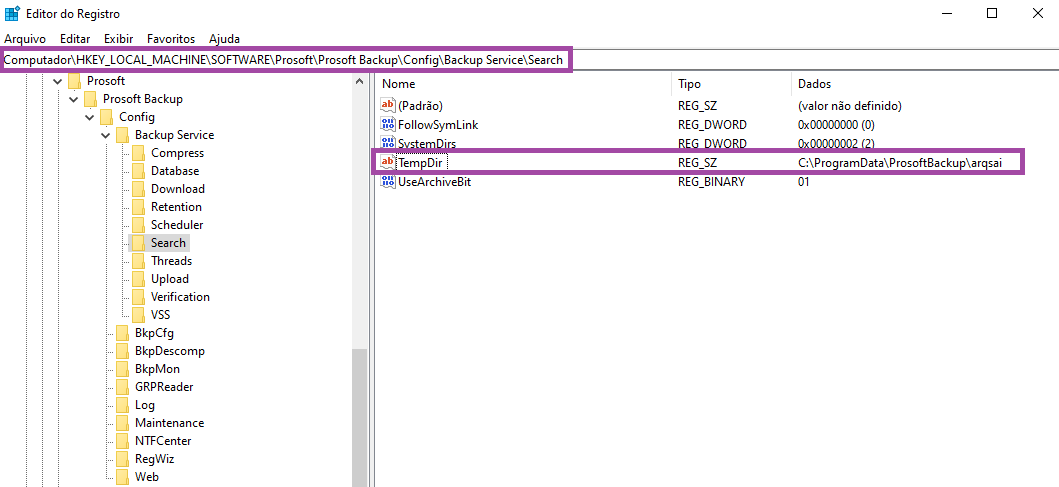Image resolution: width=1059 pixels, height=487 pixels.
Task: Click the Maintenance folder icon
Action: 122,423
